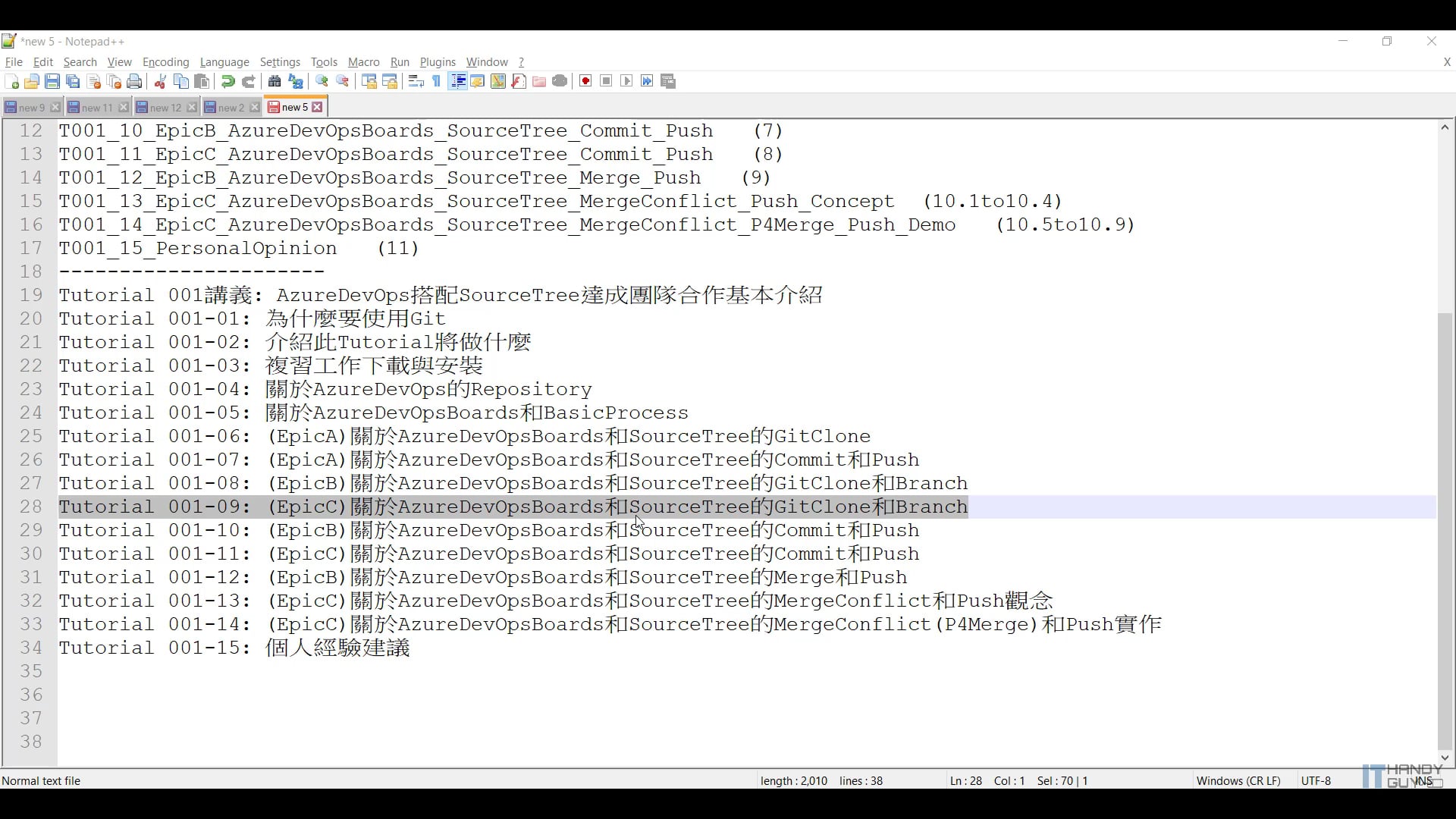Play the recorded macro via toolbar icon
Screen dimensions: 1456x819
pyautogui.click(x=626, y=81)
